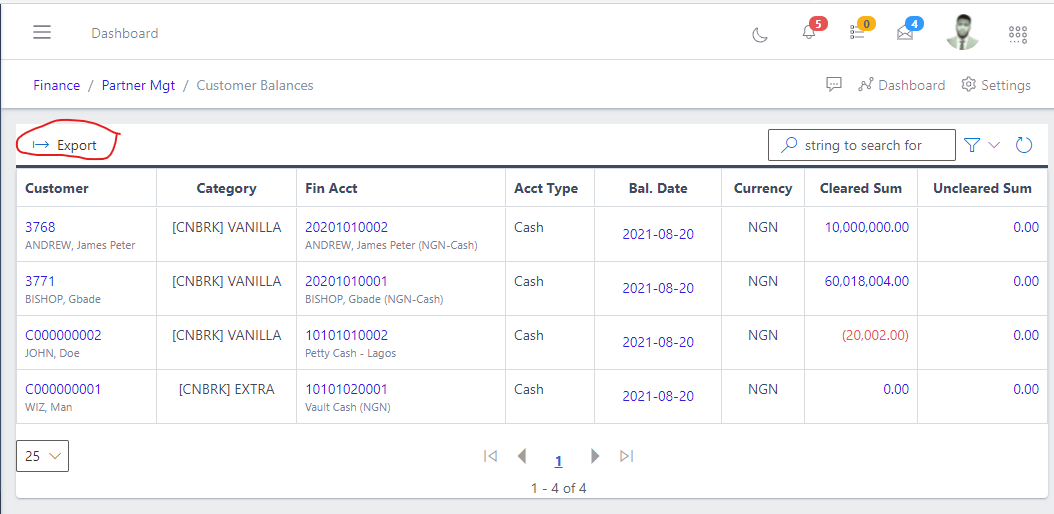Viewport: 1054px width, 514px height.
Task: Open financial account 20201010002
Action: click(346, 227)
